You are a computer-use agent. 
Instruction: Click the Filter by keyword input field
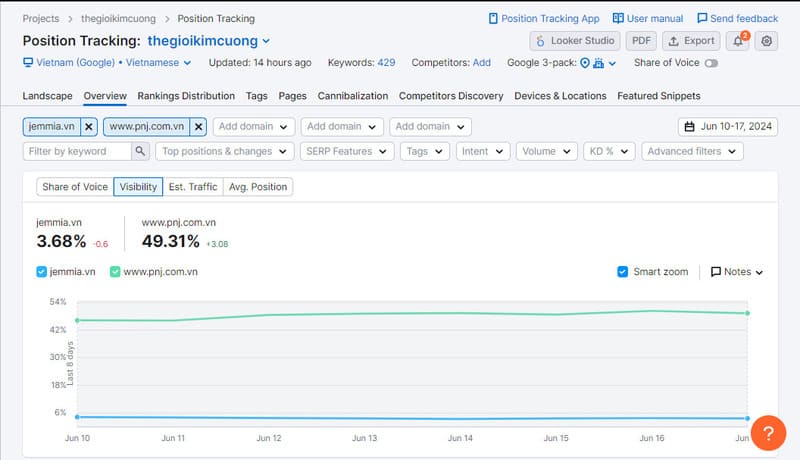coord(77,151)
